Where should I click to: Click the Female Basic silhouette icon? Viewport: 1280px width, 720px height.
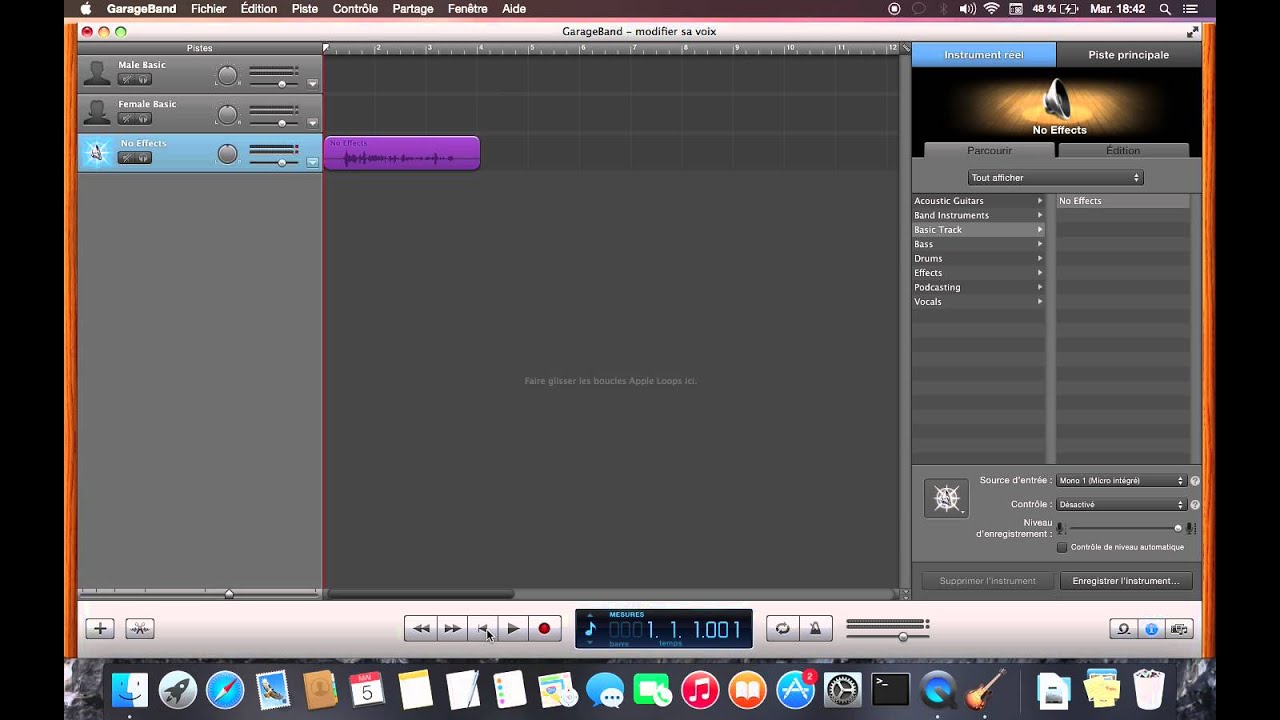(x=97, y=113)
